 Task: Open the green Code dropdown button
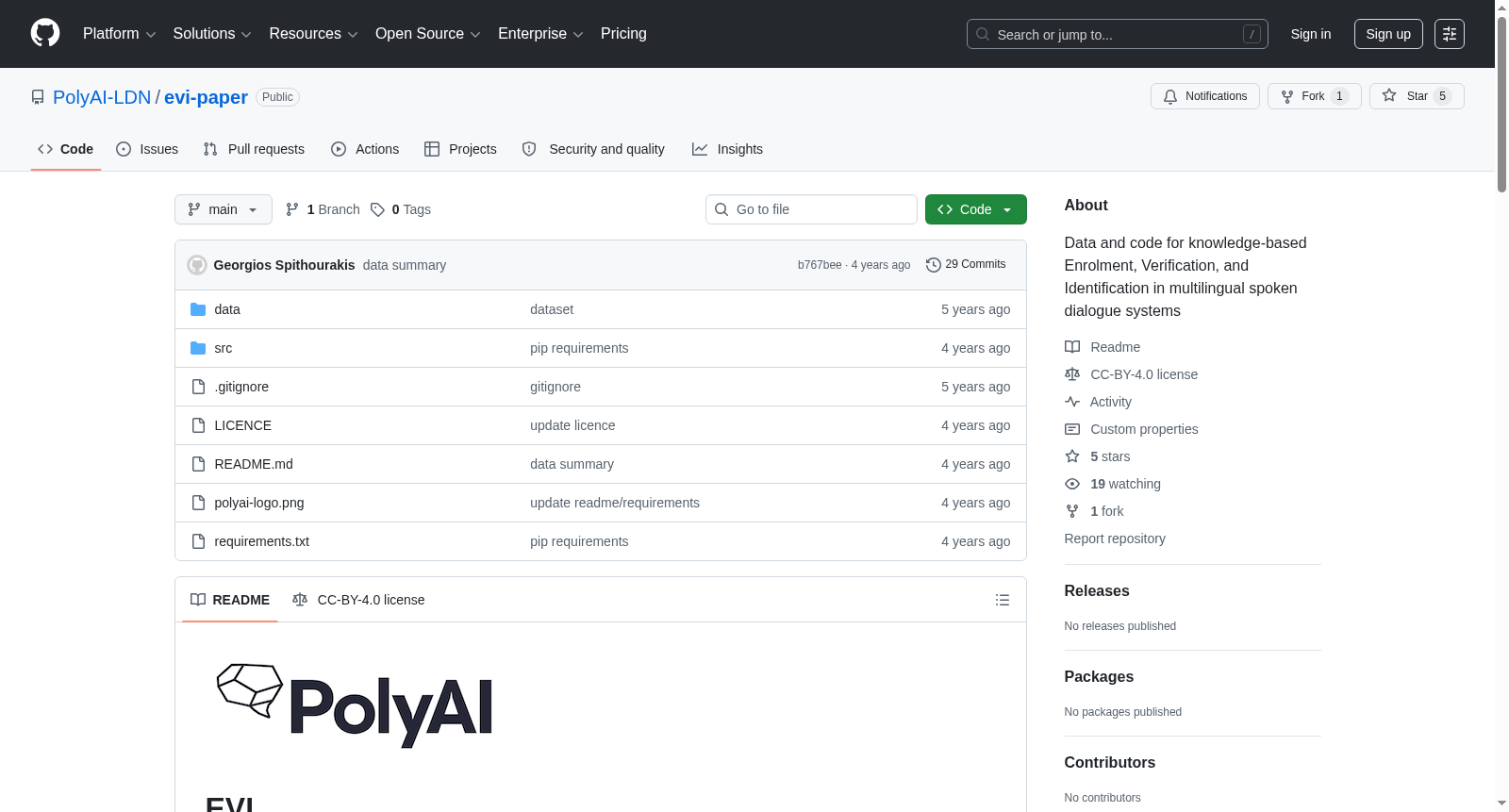(x=976, y=209)
